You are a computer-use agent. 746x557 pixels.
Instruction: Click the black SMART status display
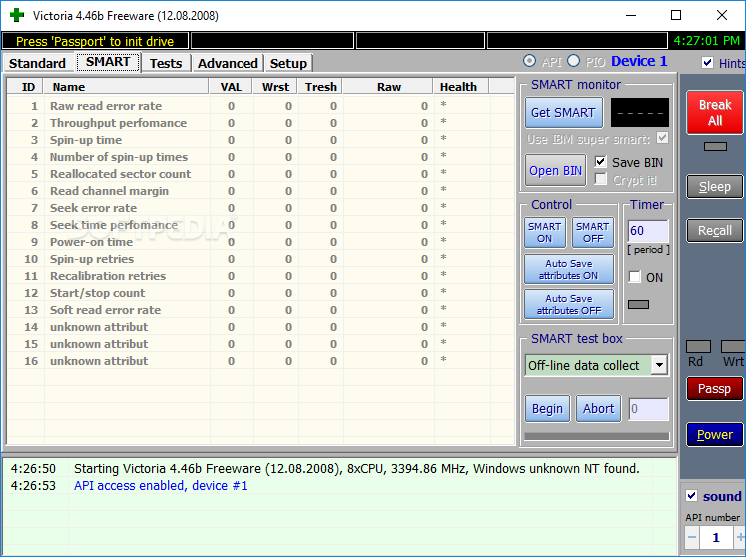click(640, 113)
